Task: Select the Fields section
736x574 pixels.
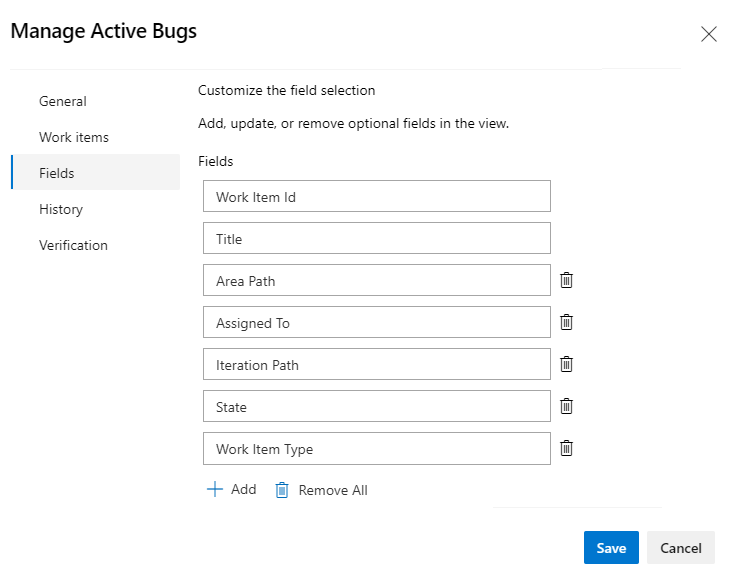Action: pyautogui.click(x=95, y=173)
